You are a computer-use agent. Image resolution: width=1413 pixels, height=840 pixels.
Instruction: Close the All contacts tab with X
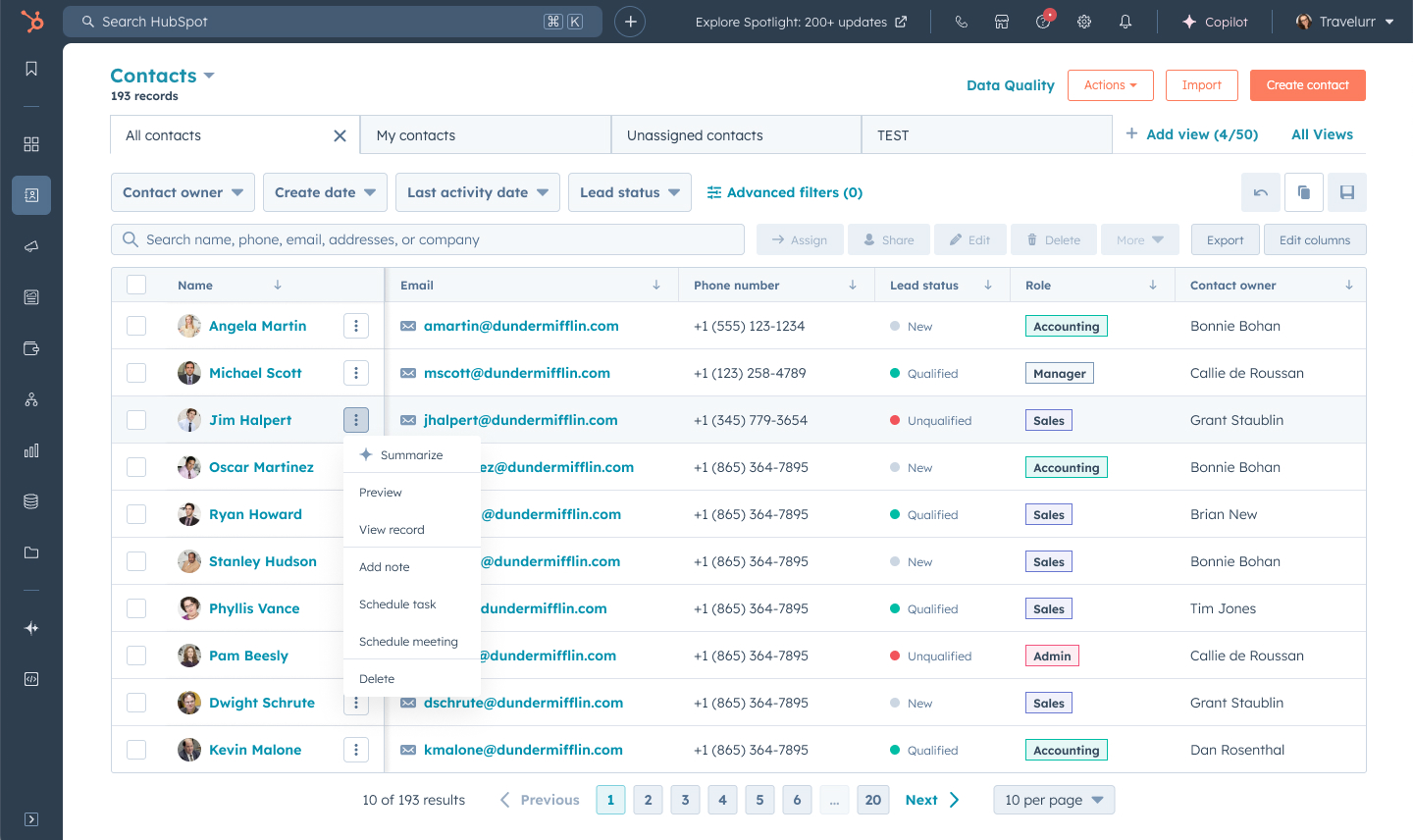pyautogui.click(x=340, y=135)
